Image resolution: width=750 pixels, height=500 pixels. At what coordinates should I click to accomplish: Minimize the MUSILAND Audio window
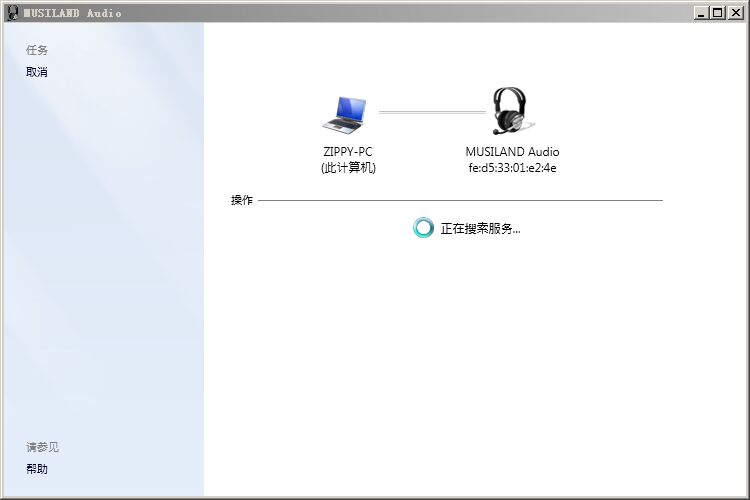point(701,13)
